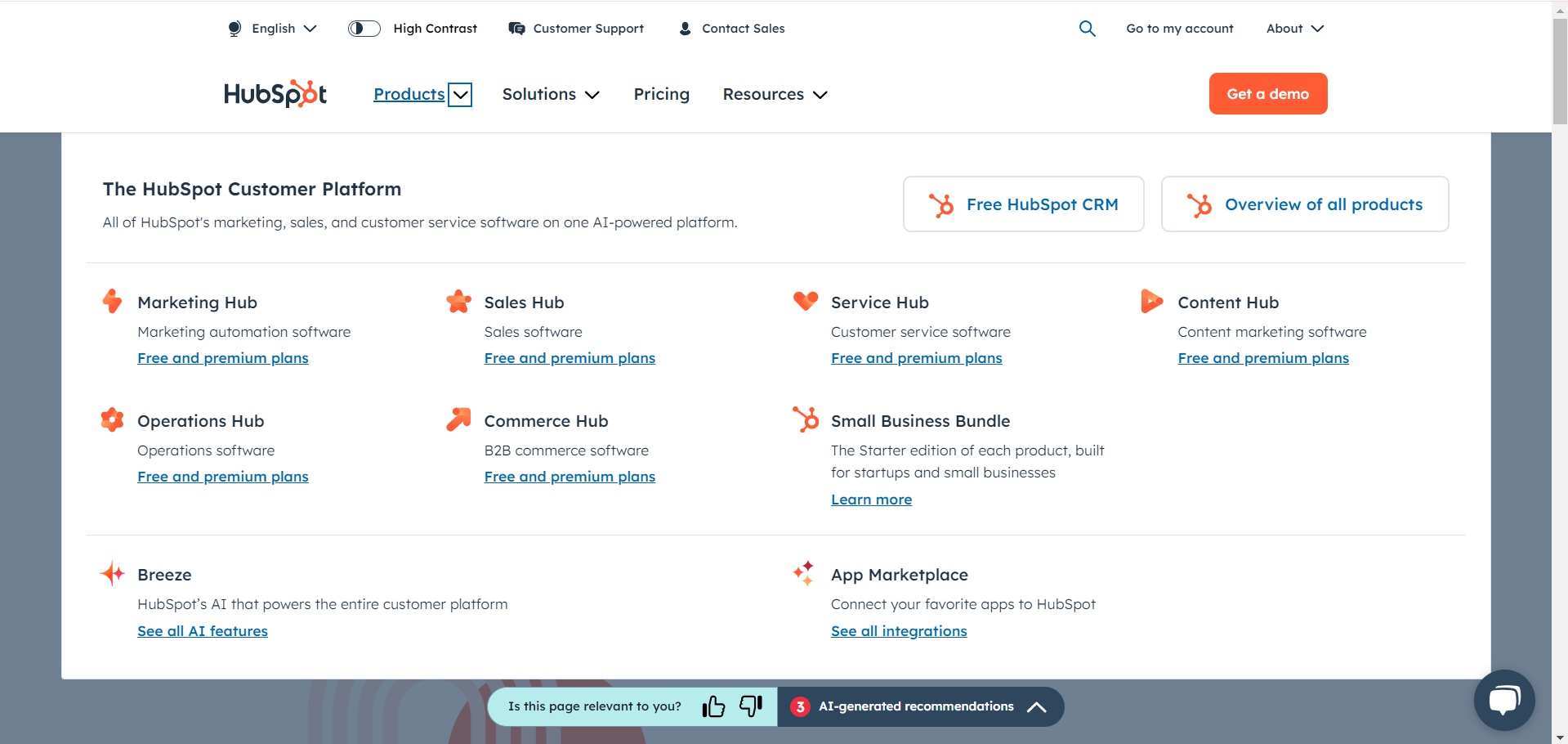Image resolution: width=1568 pixels, height=744 pixels.
Task: Toggle the High Contrast switch
Action: 364,29
